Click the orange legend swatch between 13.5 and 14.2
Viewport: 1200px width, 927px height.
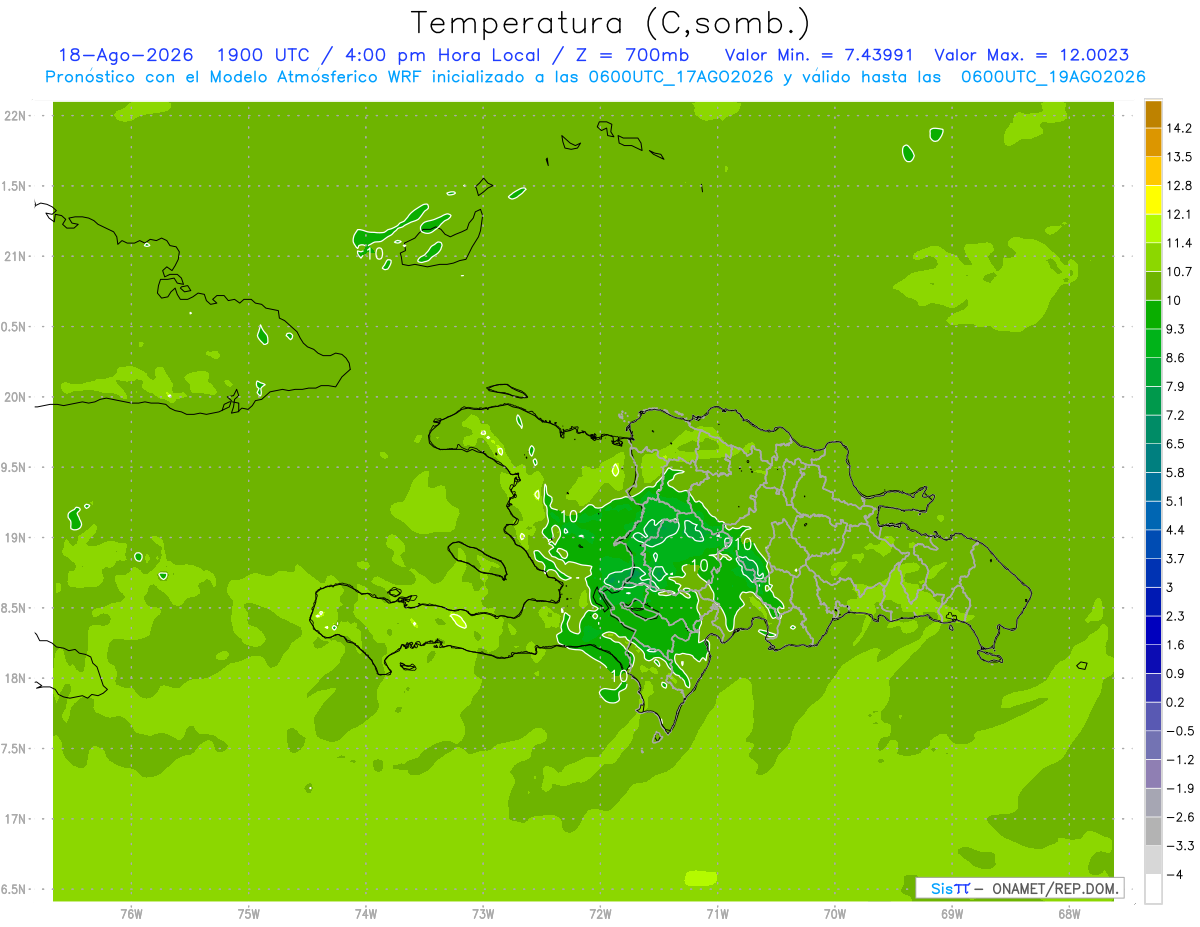(x=1153, y=142)
